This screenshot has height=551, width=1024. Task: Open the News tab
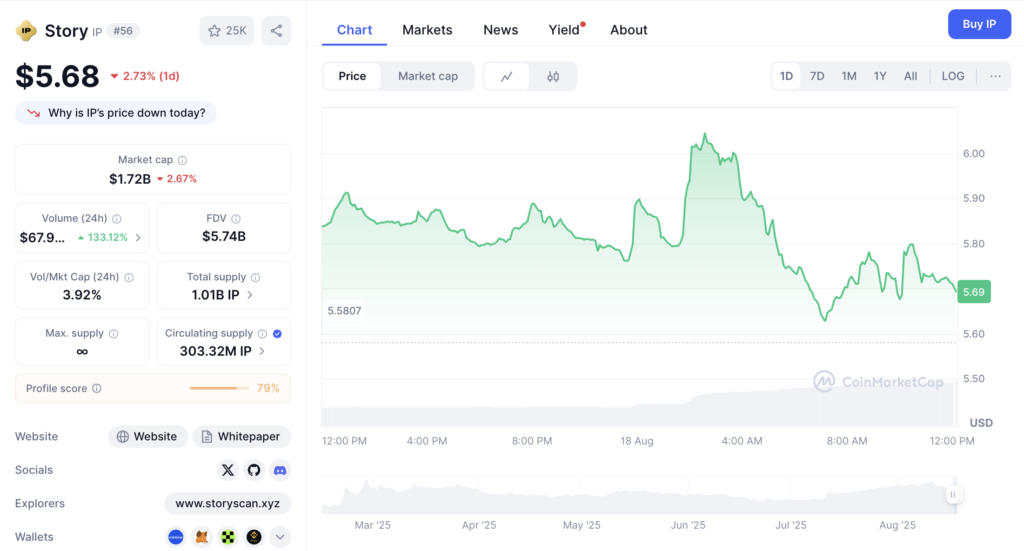click(x=501, y=30)
